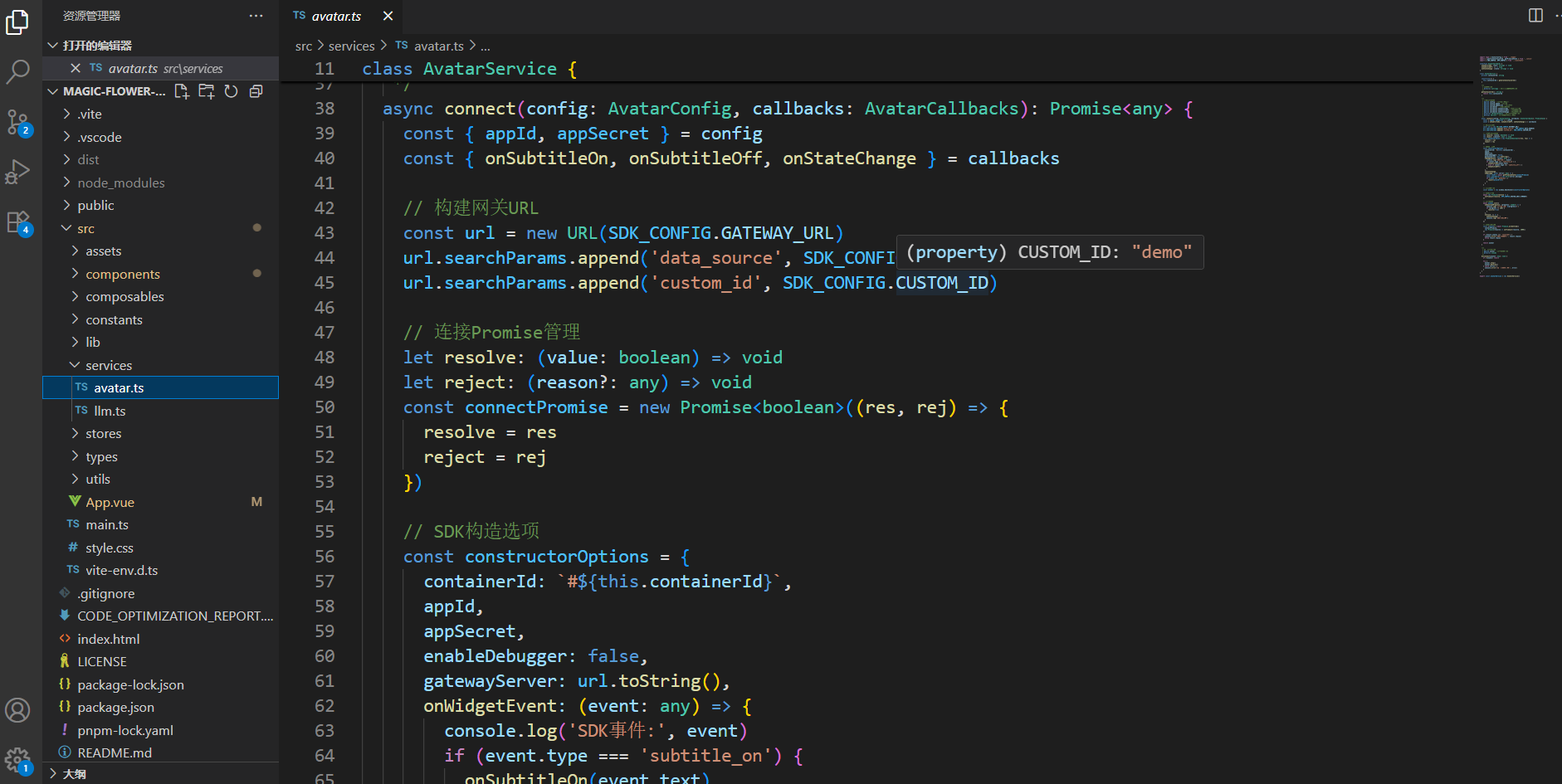Expand the types folder
This screenshot has width=1562, height=784.
(160, 456)
